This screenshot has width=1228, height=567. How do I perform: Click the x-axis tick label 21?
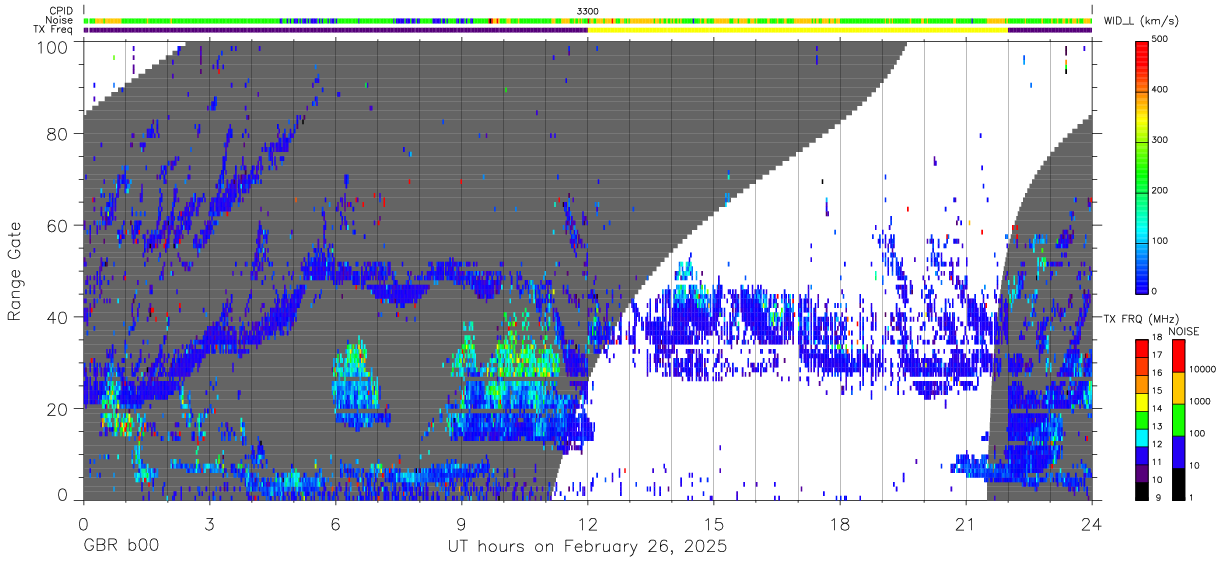(x=966, y=523)
